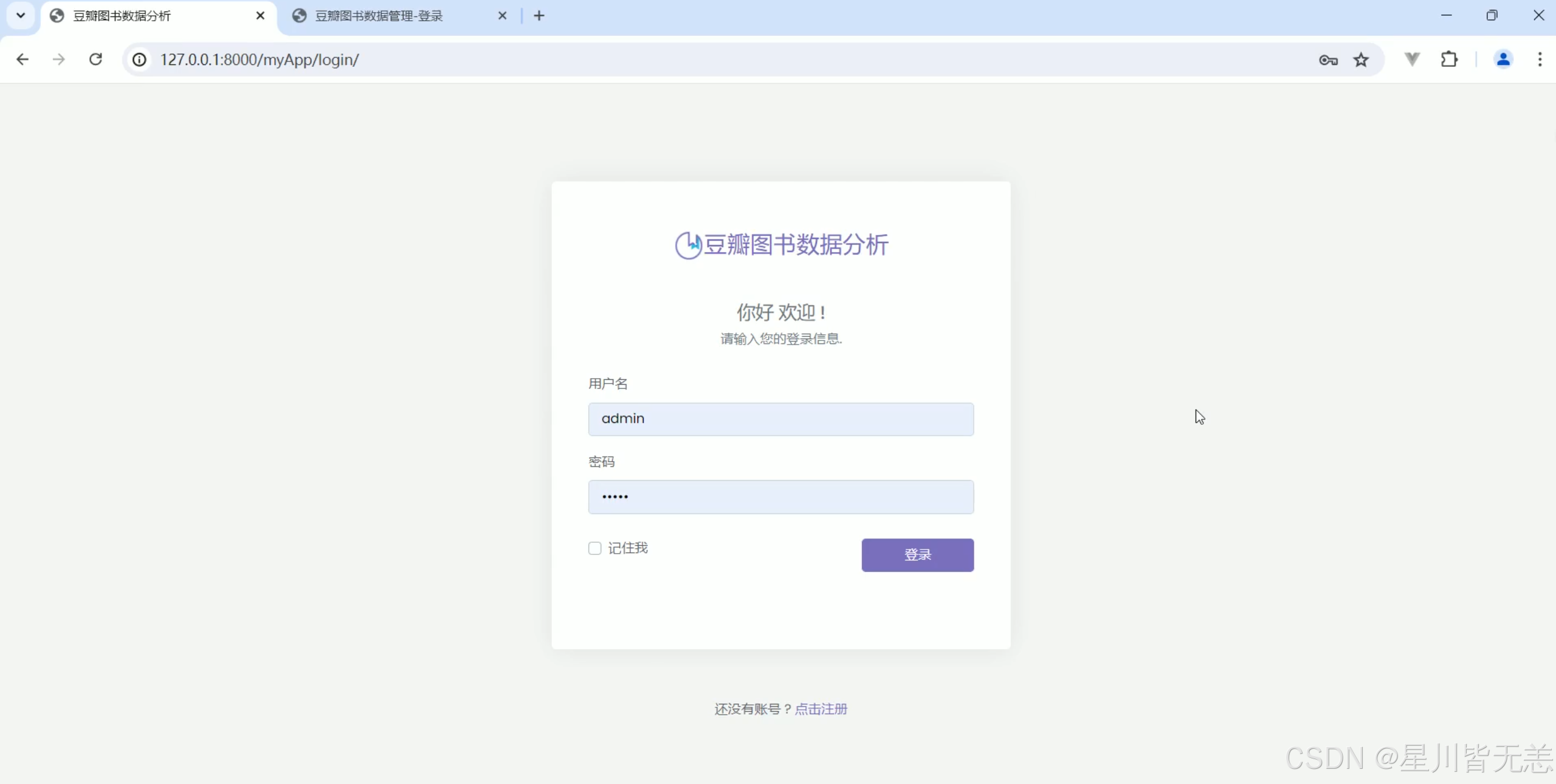Select the 豆瓣图书数据分析 tab
Image resolution: width=1556 pixels, height=784 pixels.
122,16
